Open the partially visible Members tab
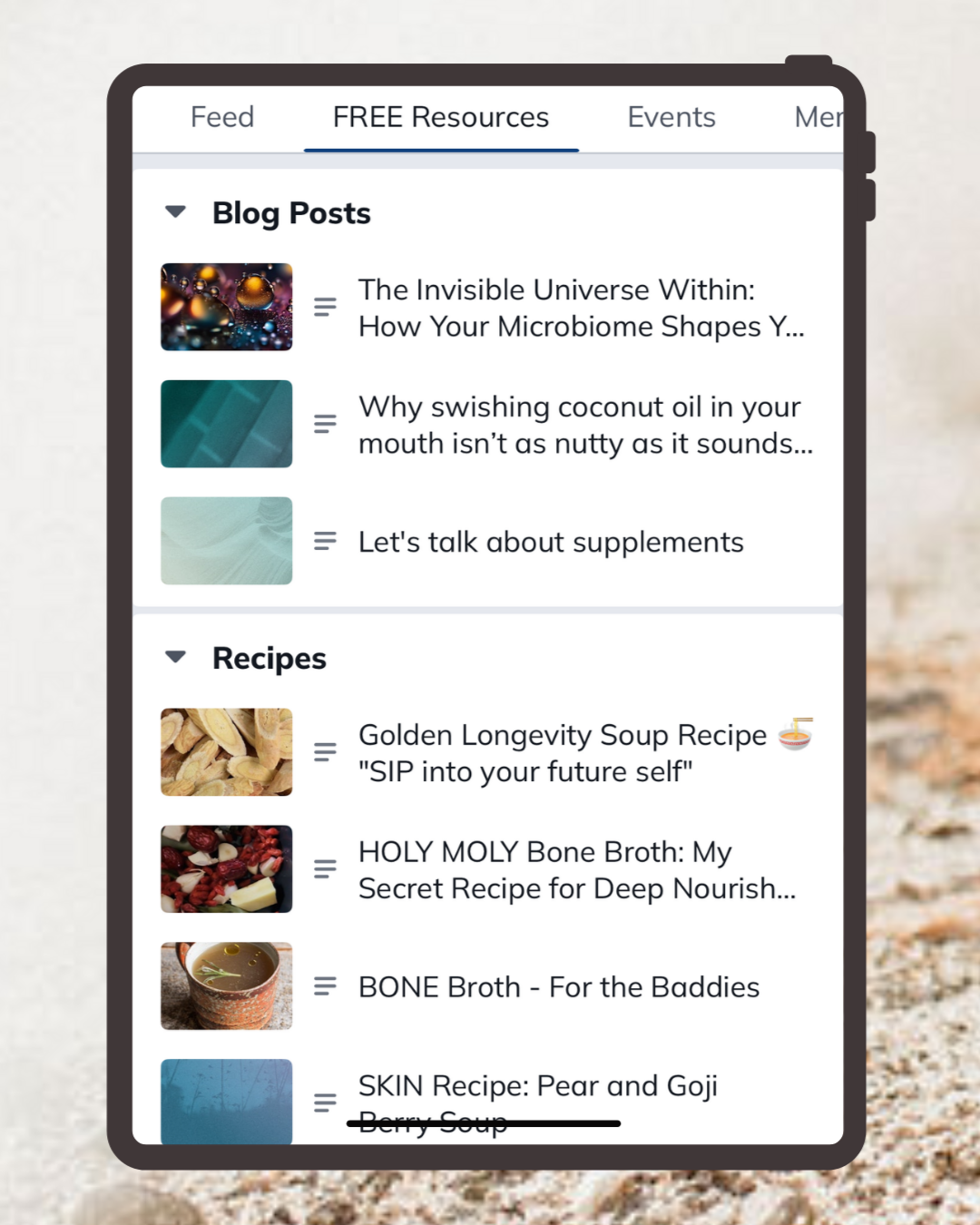980x1225 pixels. coord(818,117)
